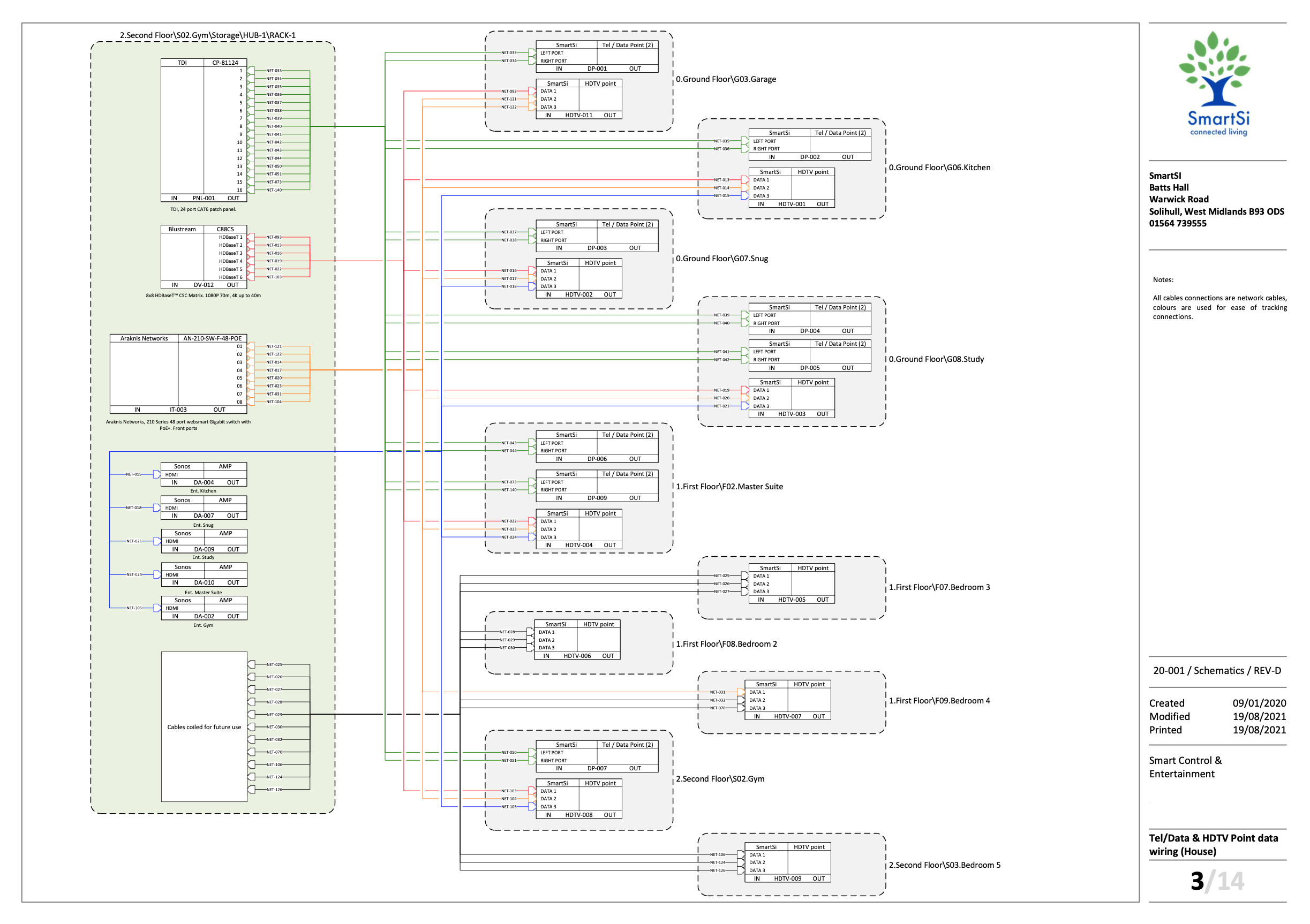Click the Smart Control & Entertainment text
1310x924 pixels.
[x=1185, y=768]
